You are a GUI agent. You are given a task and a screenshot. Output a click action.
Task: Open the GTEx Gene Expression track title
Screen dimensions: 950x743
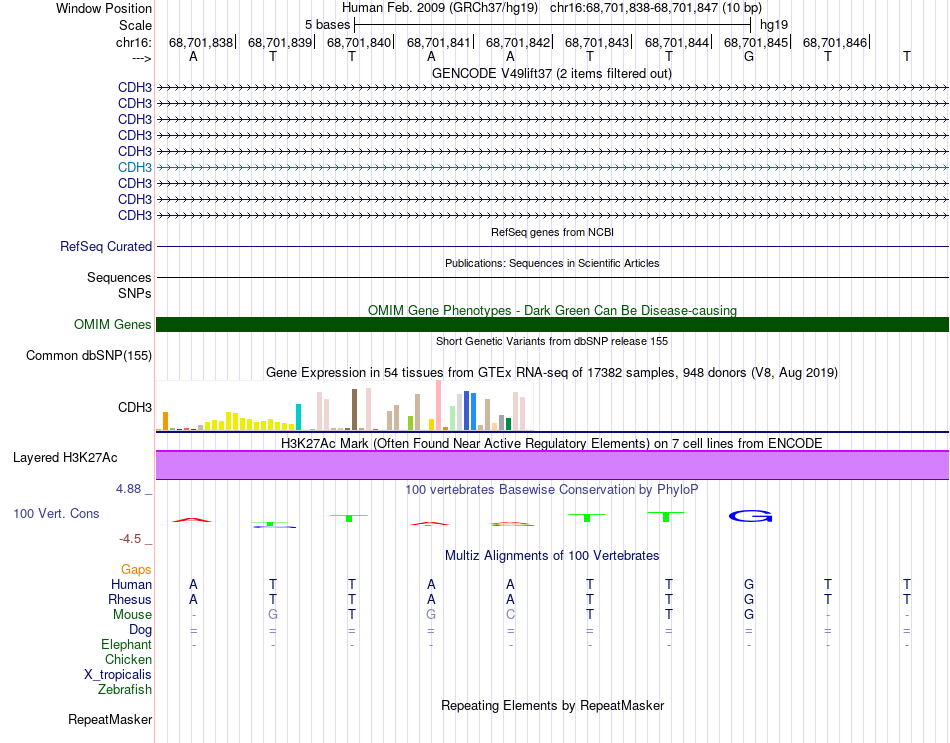point(552,373)
